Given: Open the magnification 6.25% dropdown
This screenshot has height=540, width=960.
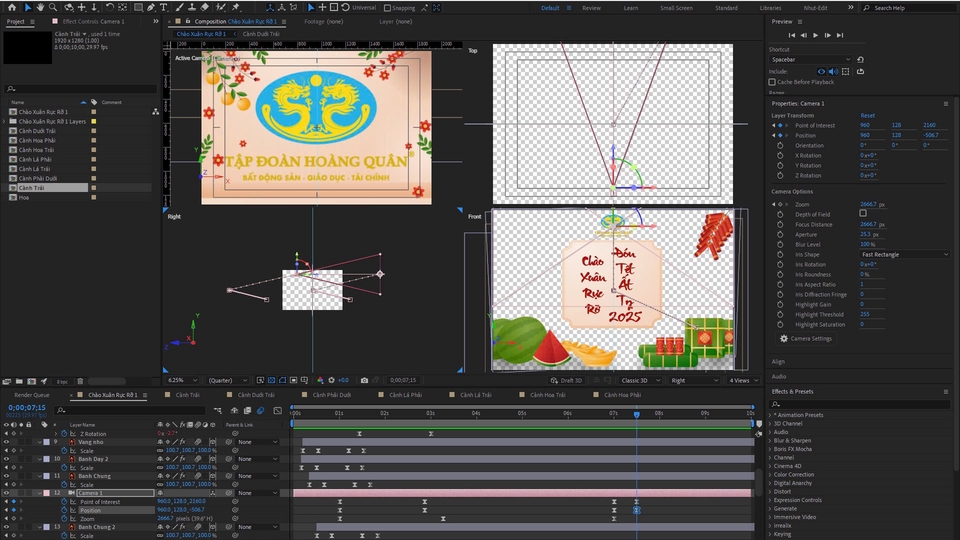Looking at the screenshot, I should (x=182, y=380).
